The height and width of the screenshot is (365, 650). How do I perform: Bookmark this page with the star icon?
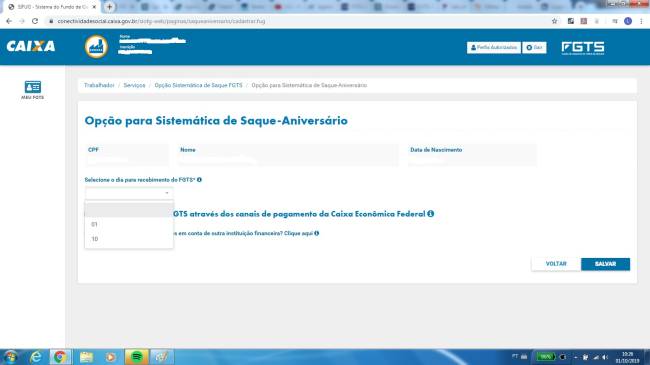[x=554, y=21]
